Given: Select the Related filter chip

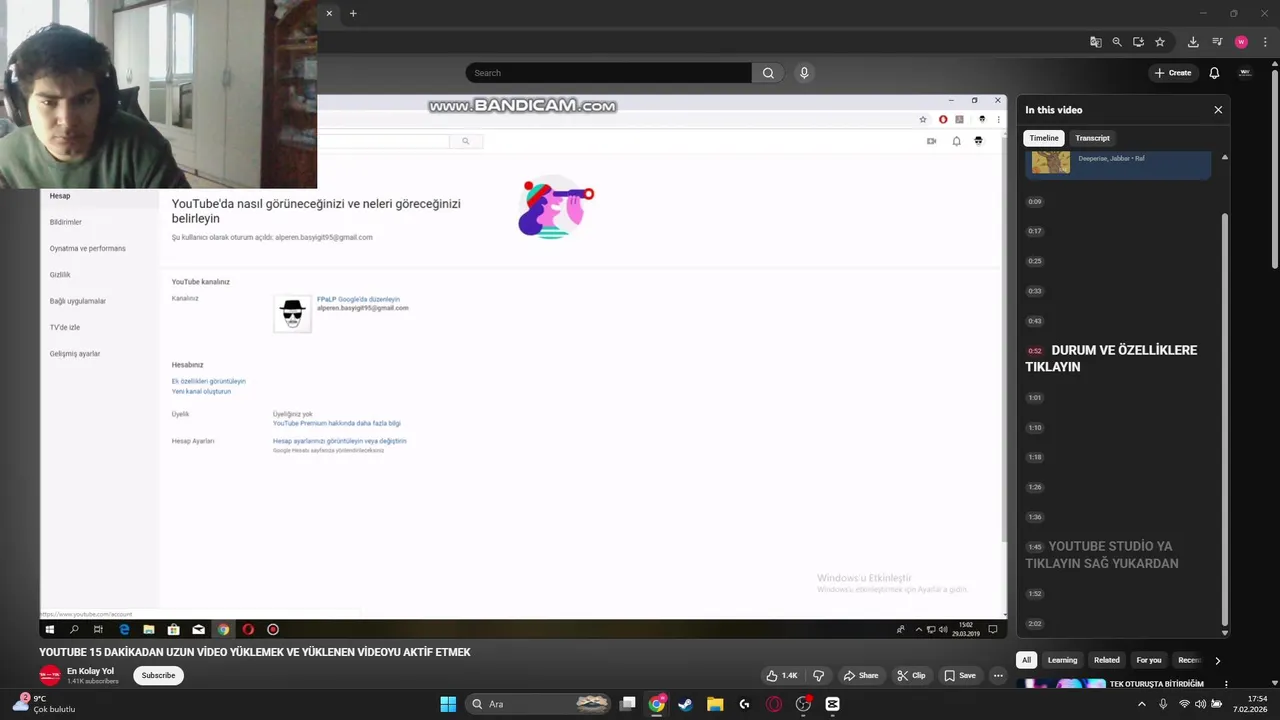Looking at the screenshot, I should pos(1107,660).
